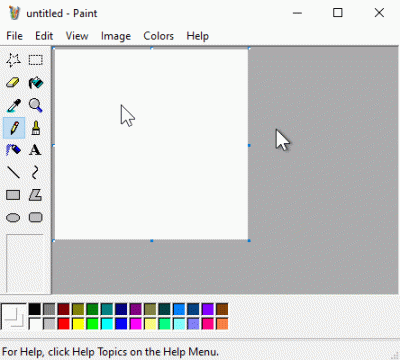
Task: Select the Free-Form Select tool
Action: [14, 60]
